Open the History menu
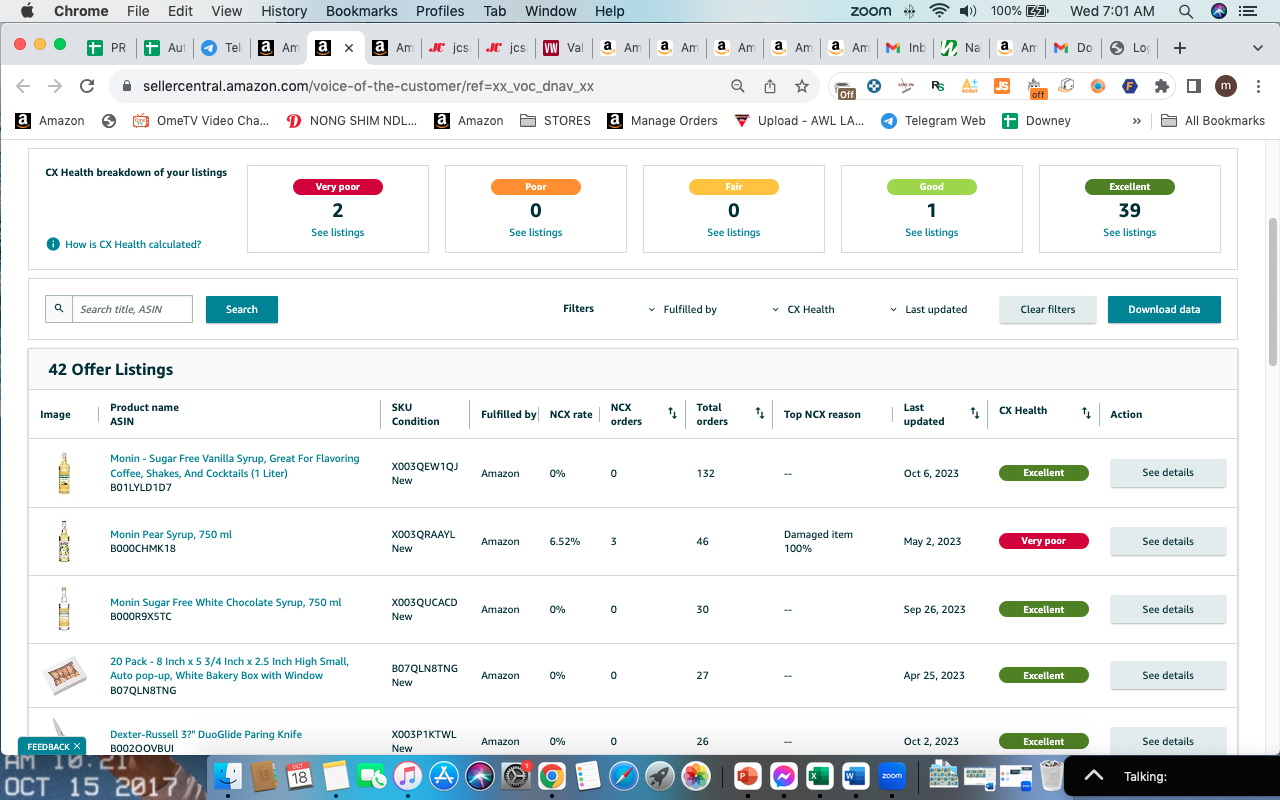1280x800 pixels. 284,11
